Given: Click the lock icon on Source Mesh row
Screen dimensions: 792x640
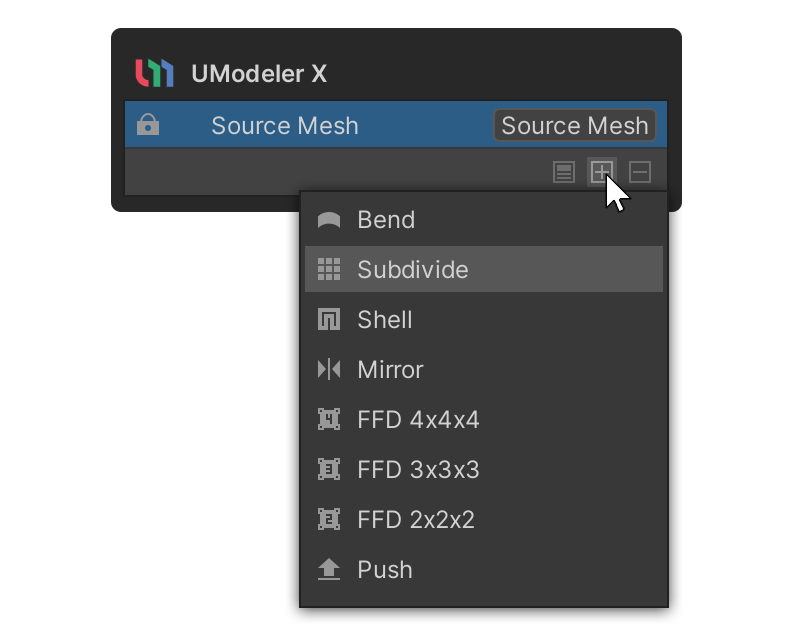Looking at the screenshot, I should (148, 126).
